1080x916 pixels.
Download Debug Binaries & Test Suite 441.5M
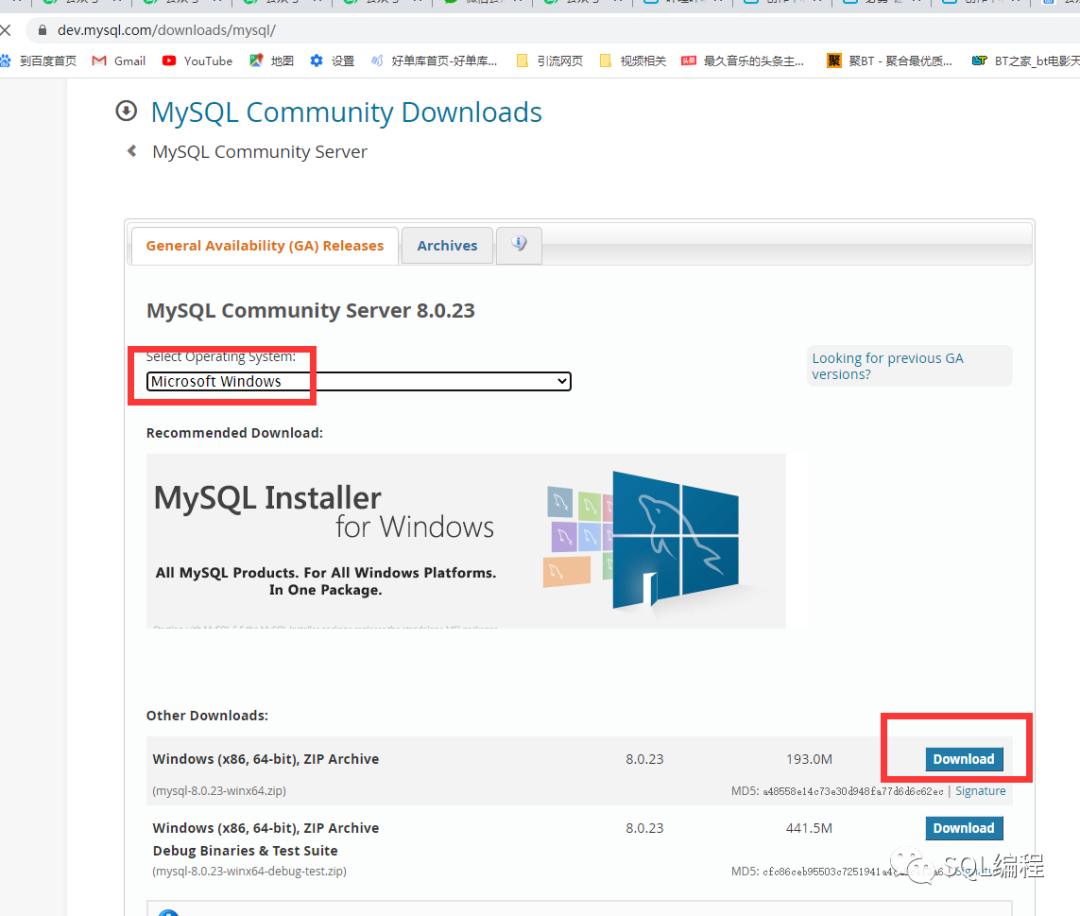pyautogui.click(x=964, y=828)
